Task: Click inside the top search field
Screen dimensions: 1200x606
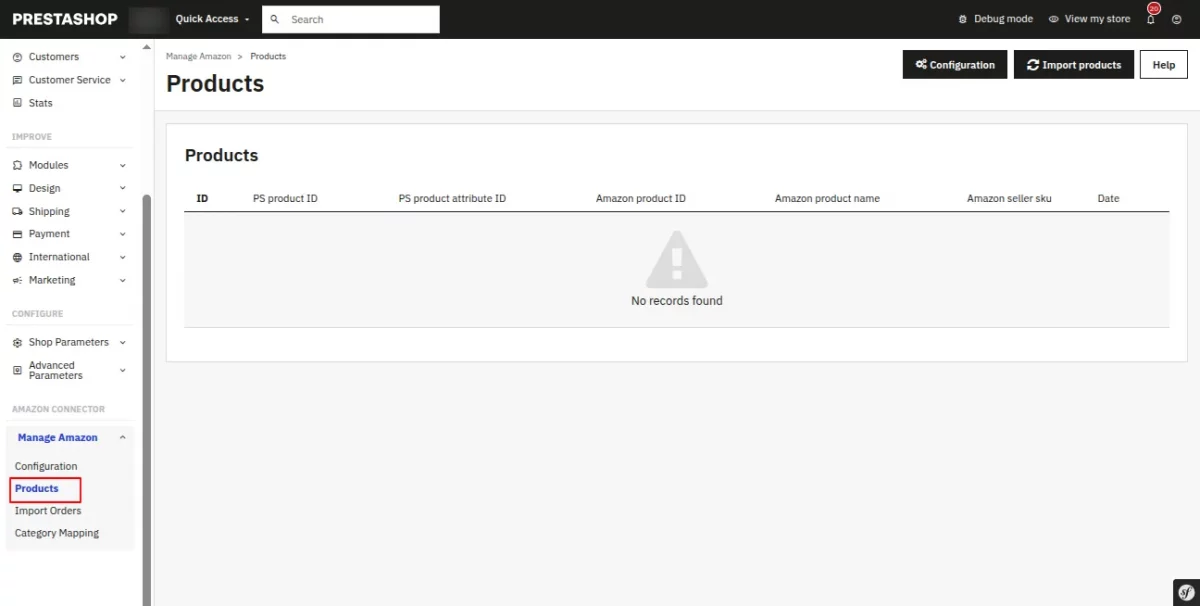Action: coord(350,19)
